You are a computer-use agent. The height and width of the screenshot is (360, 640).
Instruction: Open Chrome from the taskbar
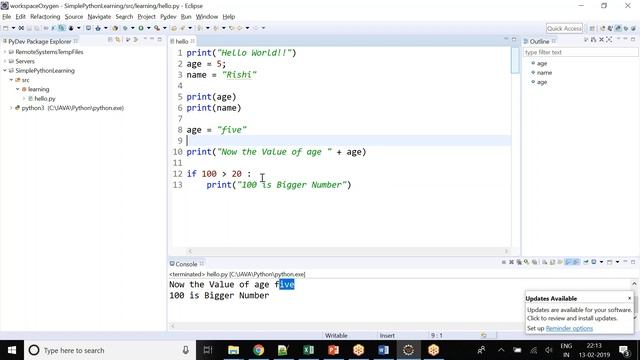(x=258, y=350)
